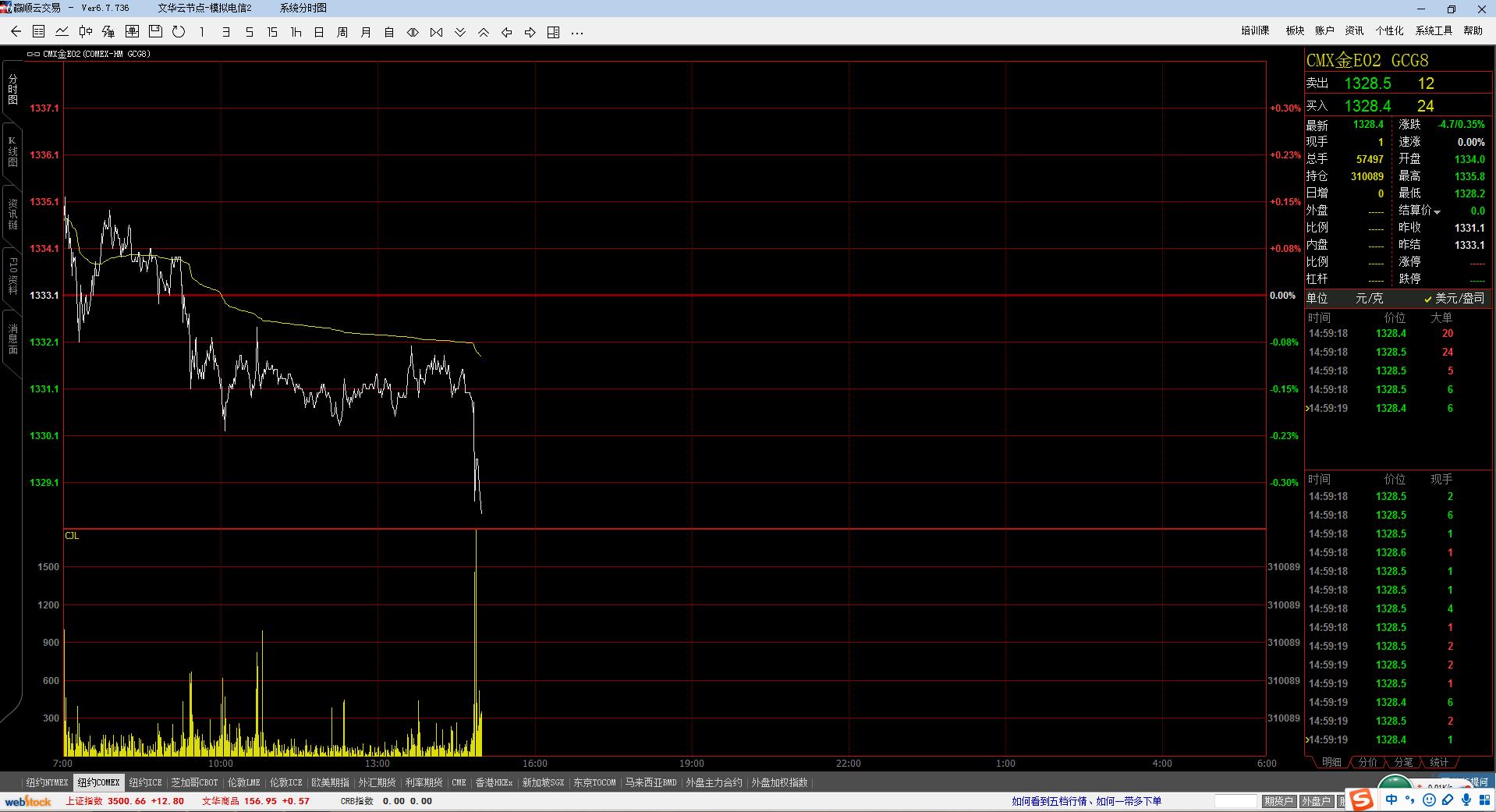This screenshot has height=812, width=1496.
Task: Open the 板块 menu
Action: pyautogui.click(x=1295, y=30)
